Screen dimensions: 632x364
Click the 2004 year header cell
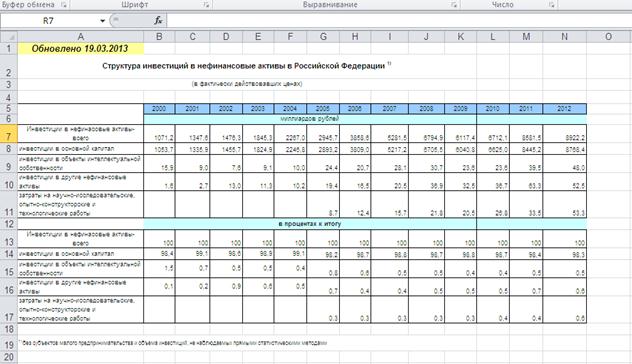(290, 108)
